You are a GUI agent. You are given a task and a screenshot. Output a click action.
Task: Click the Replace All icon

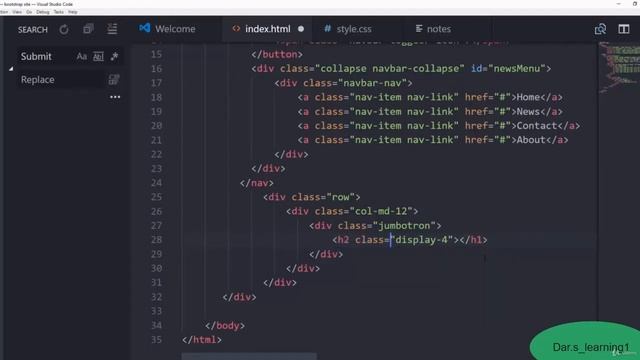point(114,79)
